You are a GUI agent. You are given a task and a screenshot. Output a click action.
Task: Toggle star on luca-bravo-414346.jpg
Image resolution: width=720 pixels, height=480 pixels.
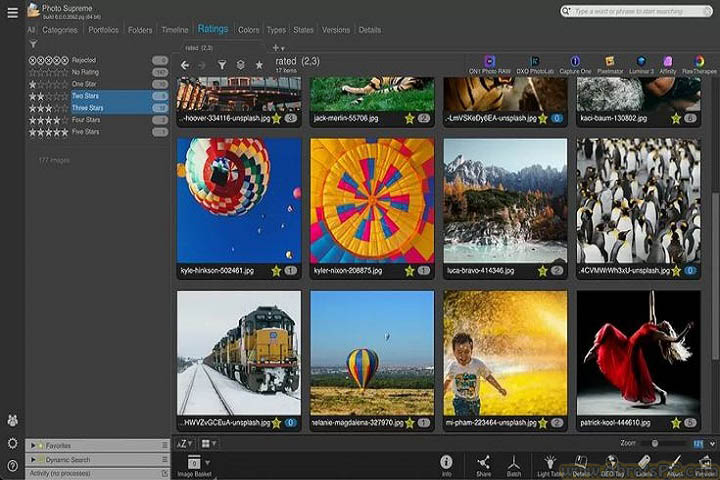coord(543,271)
